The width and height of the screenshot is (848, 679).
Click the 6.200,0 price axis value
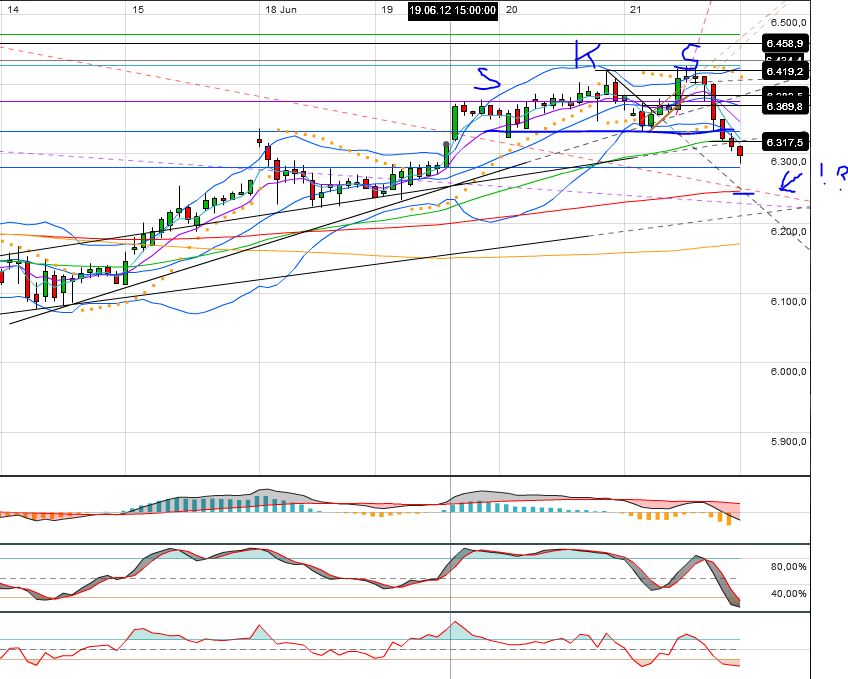pos(789,231)
